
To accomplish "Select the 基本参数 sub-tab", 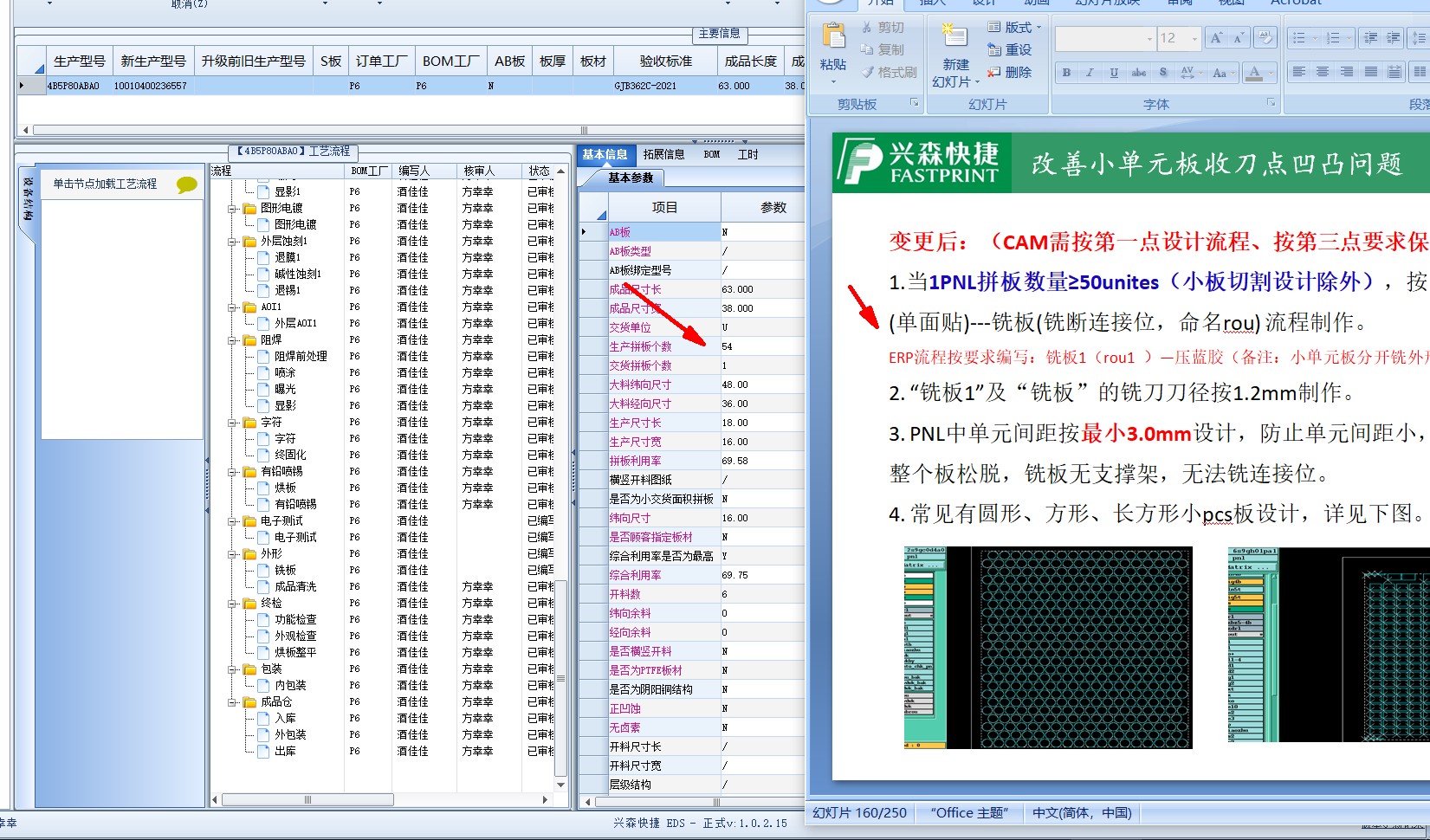I will 631,178.
